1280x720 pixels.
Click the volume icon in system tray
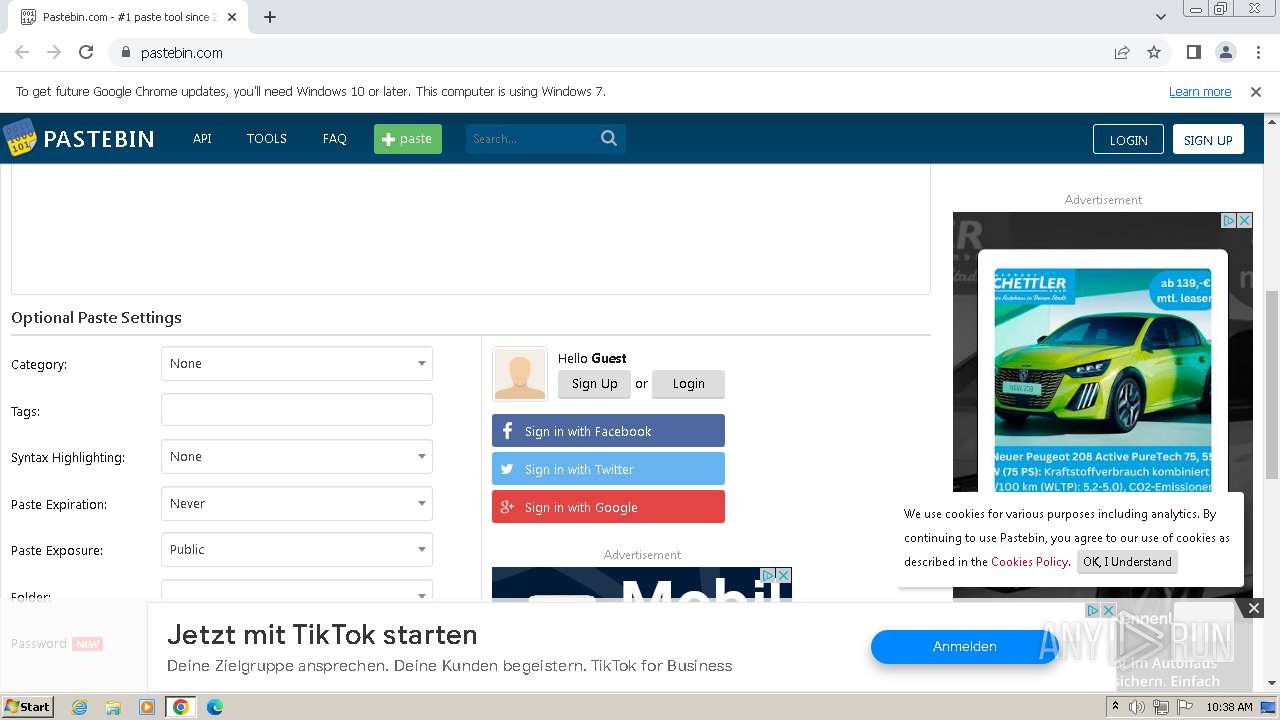1137,707
